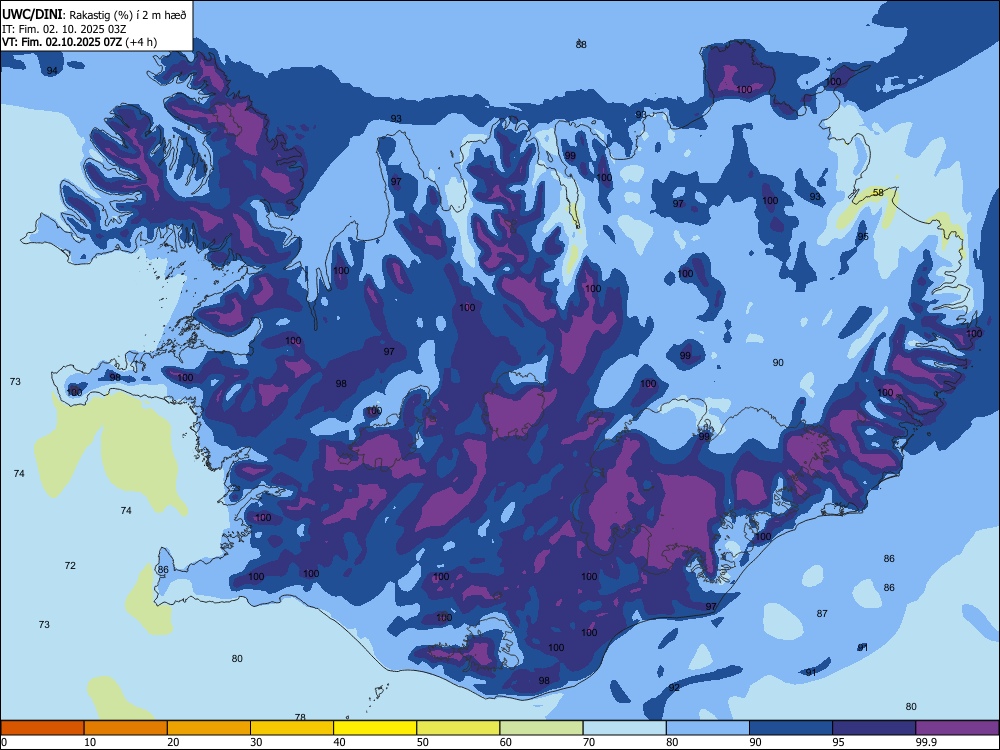Select the light blue 80–90 legend swatch

pyautogui.click(x=708, y=728)
